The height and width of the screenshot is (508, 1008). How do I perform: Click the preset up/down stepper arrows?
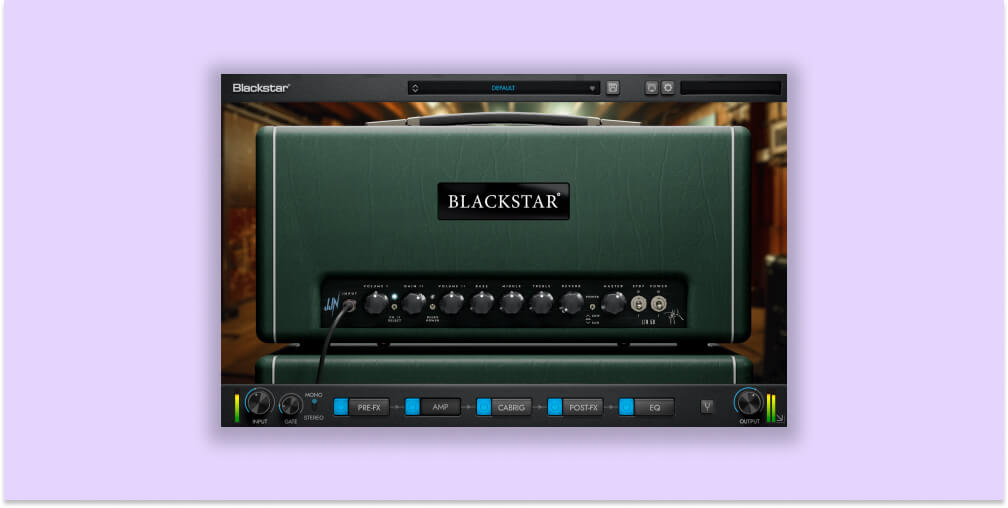(415, 88)
